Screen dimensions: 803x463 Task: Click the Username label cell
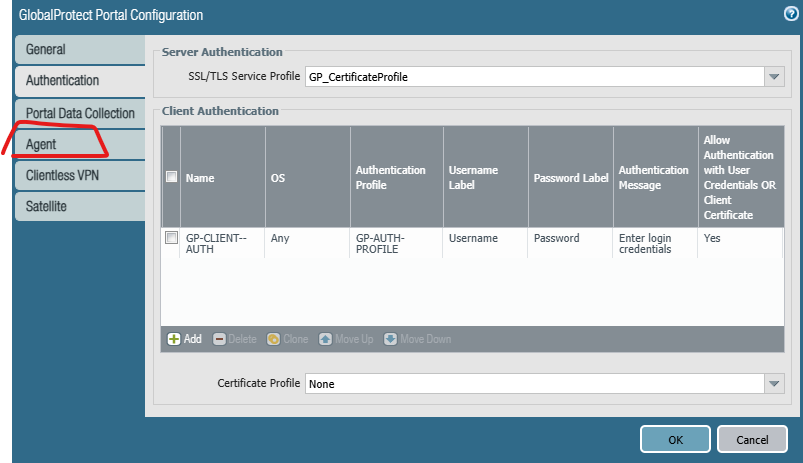coord(485,243)
